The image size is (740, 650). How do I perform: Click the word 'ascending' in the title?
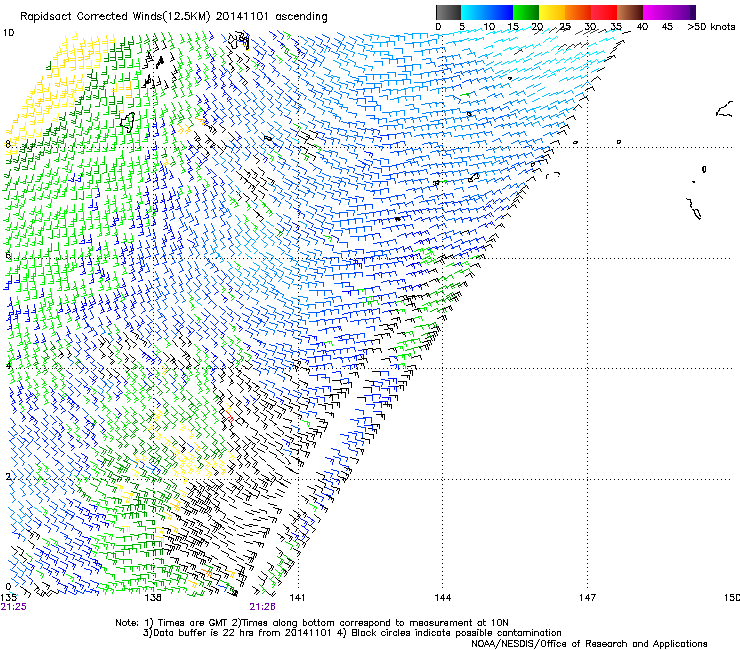click(x=301, y=17)
